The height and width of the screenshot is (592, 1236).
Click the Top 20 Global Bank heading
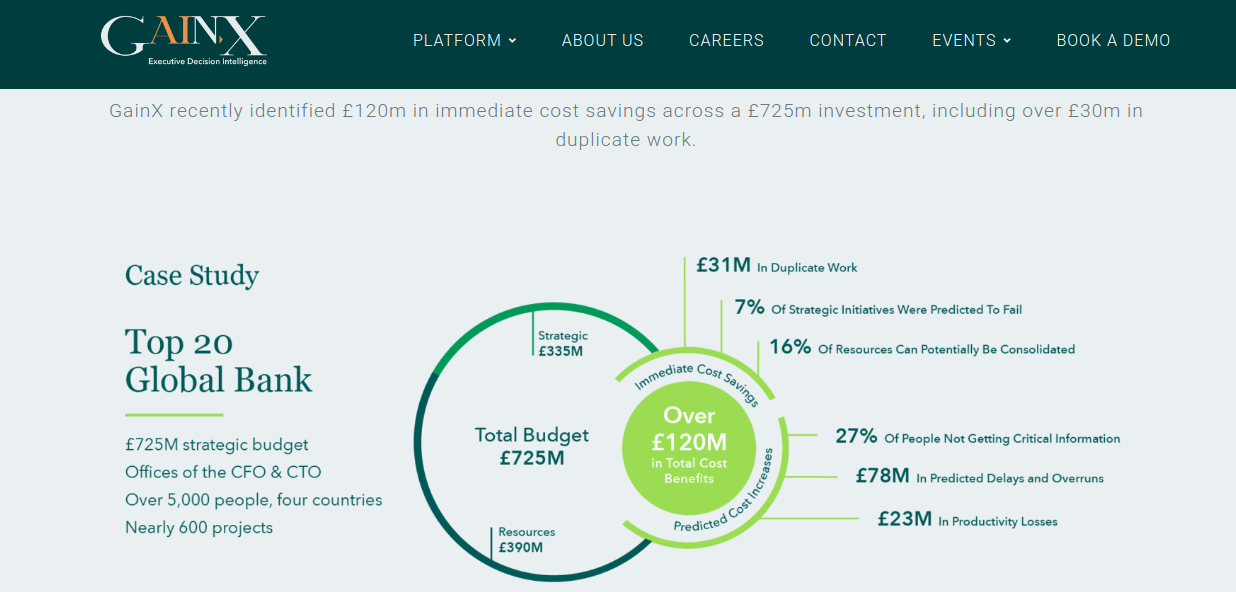point(219,362)
